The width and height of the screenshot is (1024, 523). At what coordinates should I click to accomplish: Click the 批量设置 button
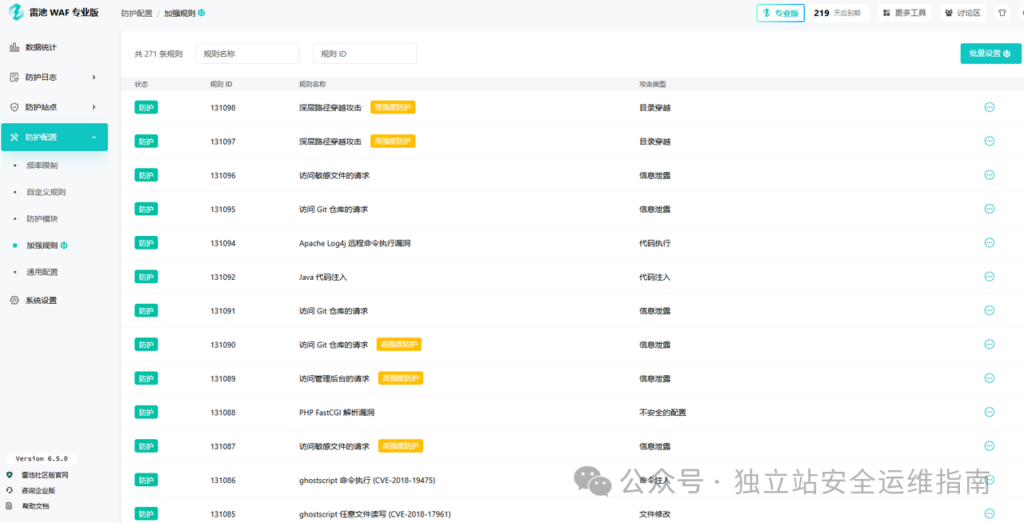click(991, 54)
